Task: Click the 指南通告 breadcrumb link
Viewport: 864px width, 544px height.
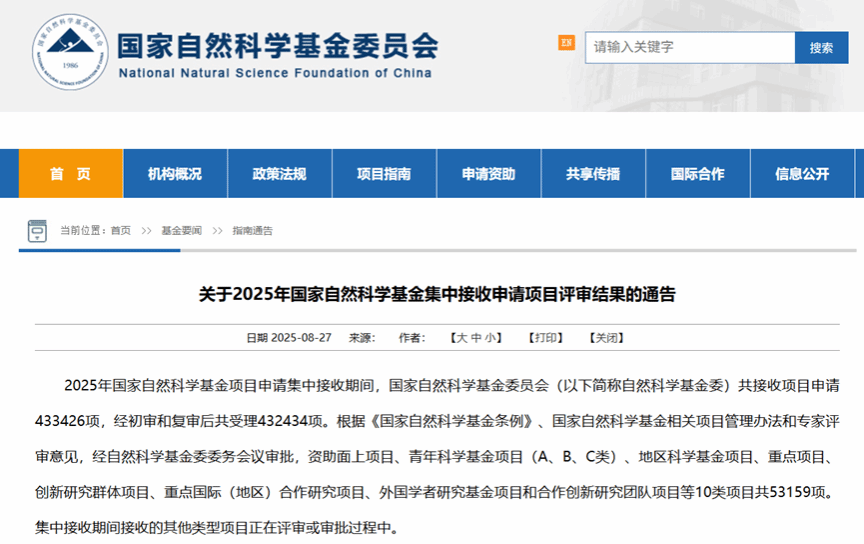Action: [x=252, y=231]
